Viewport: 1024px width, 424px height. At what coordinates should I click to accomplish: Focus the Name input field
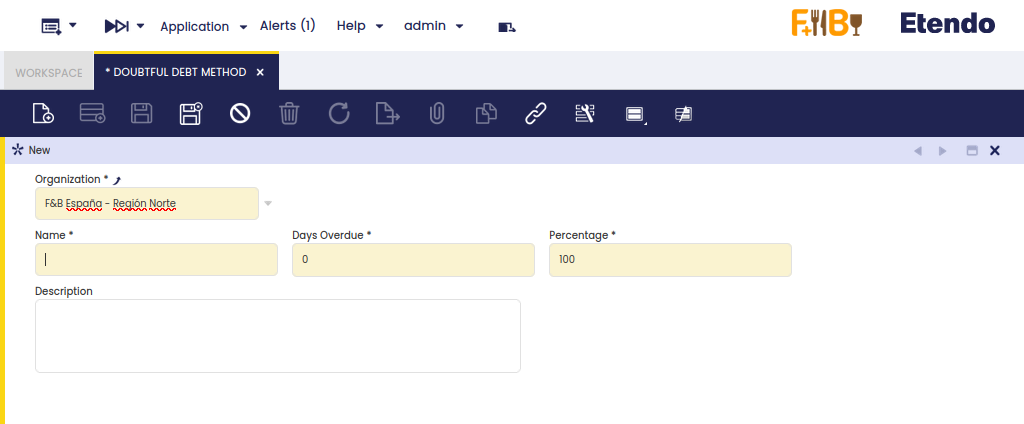point(156,259)
